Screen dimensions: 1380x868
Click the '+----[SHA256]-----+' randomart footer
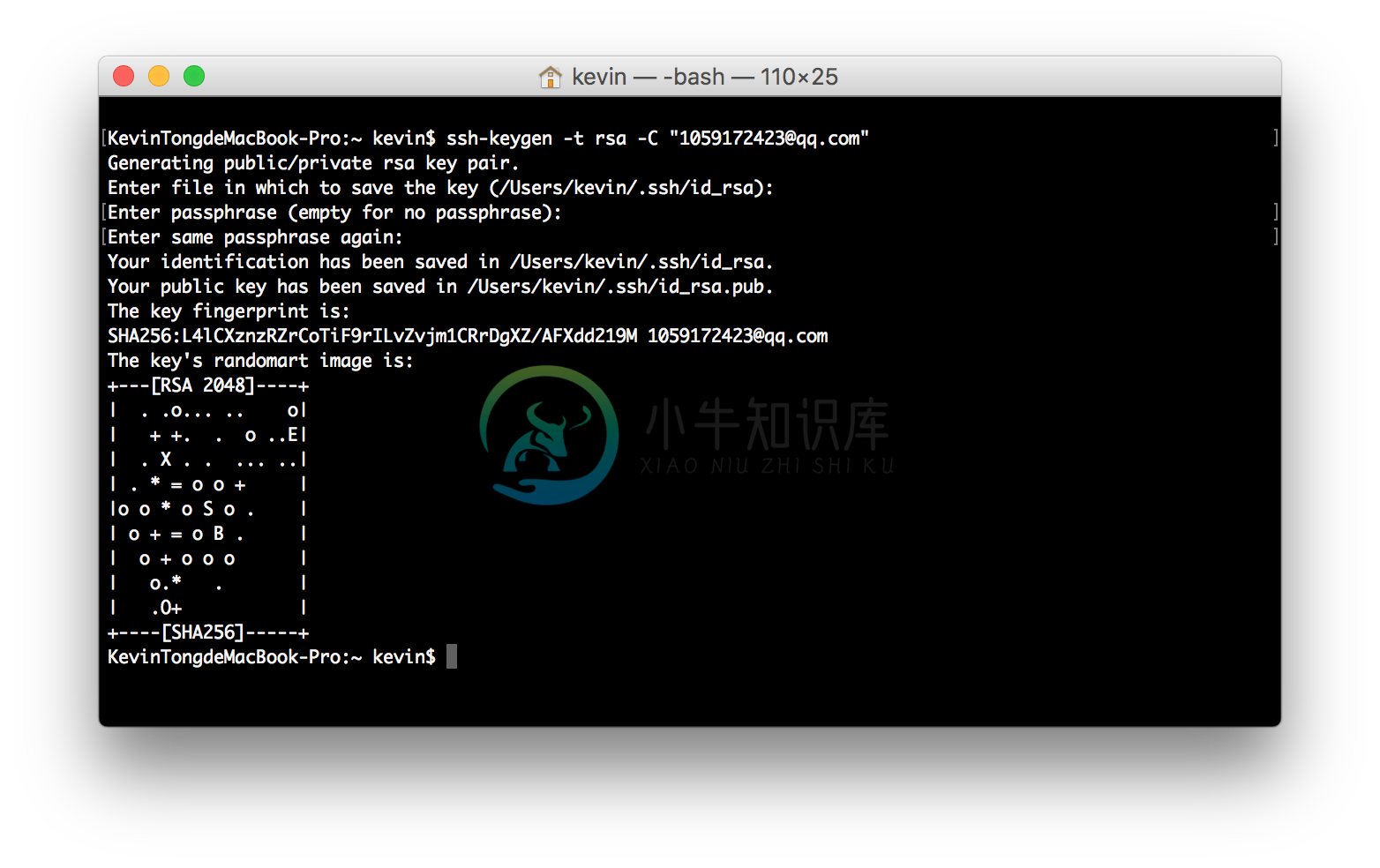click(x=208, y=632)
